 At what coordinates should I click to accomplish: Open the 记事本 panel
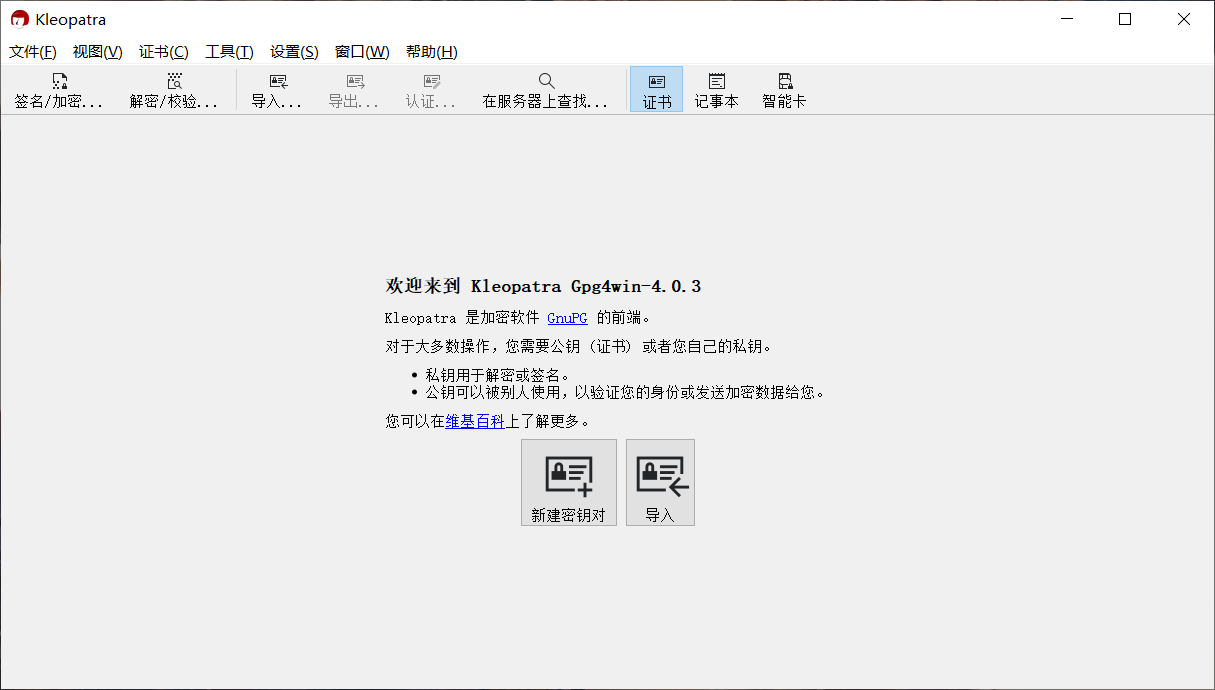(716, 90)
